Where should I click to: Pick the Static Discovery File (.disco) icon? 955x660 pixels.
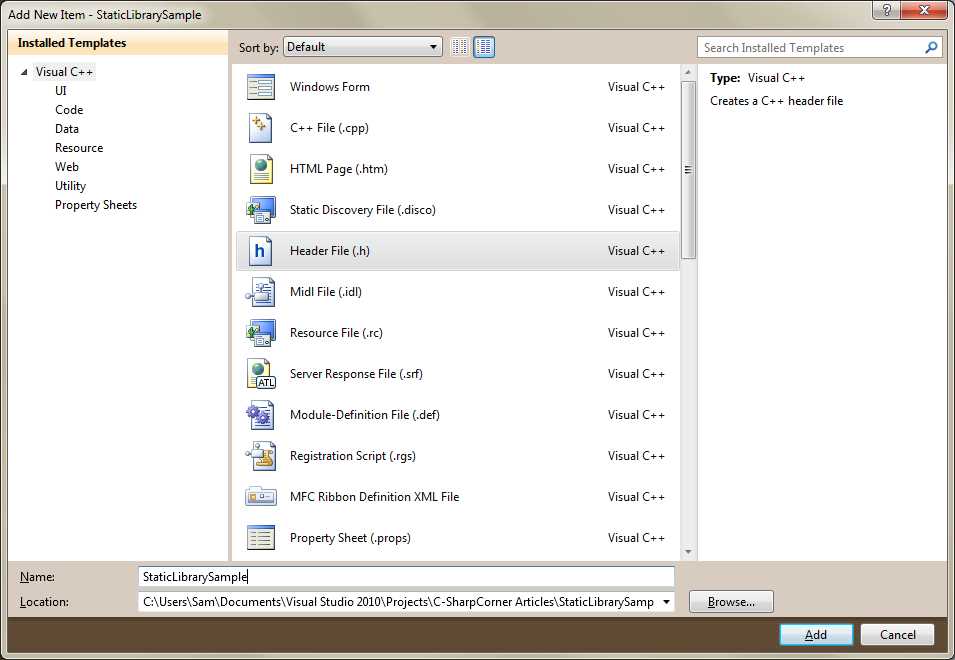260,209
